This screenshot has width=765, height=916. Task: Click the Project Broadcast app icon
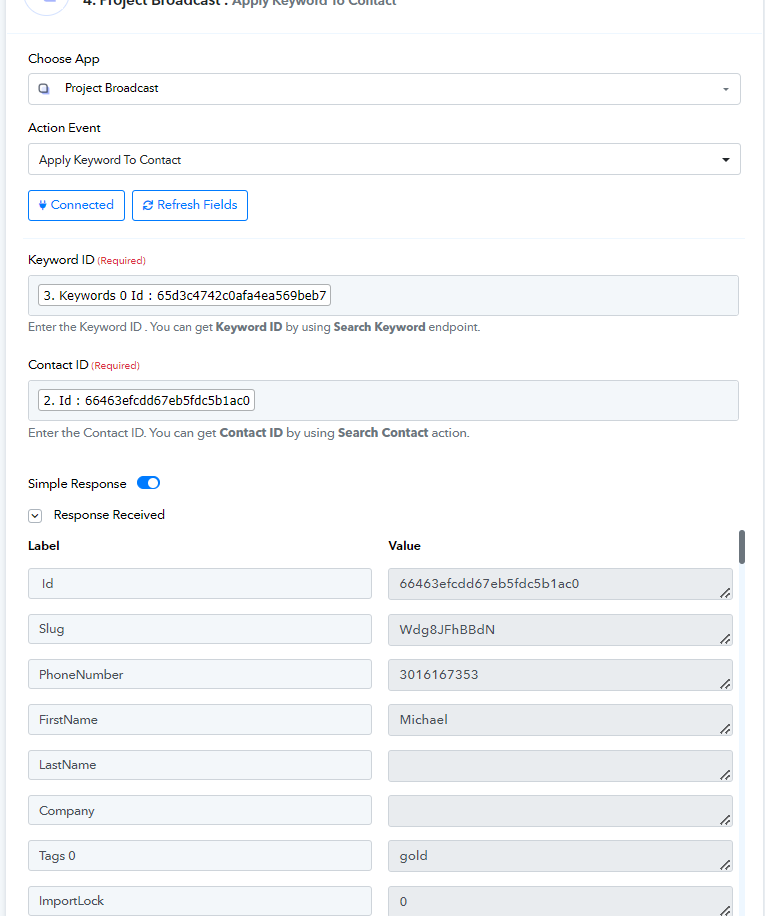point(44,89)
